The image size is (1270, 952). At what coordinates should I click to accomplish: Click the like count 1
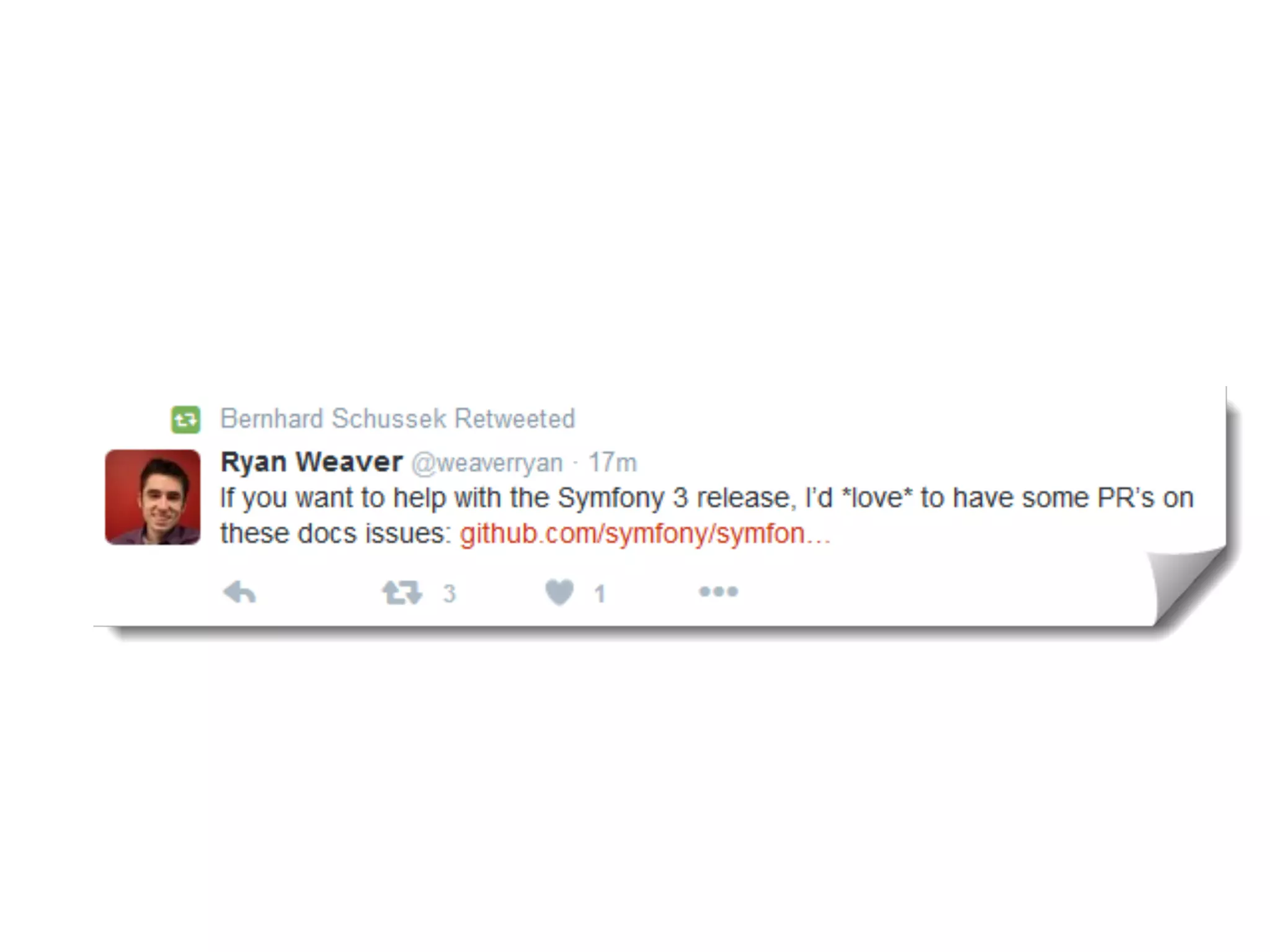(600, 594)
